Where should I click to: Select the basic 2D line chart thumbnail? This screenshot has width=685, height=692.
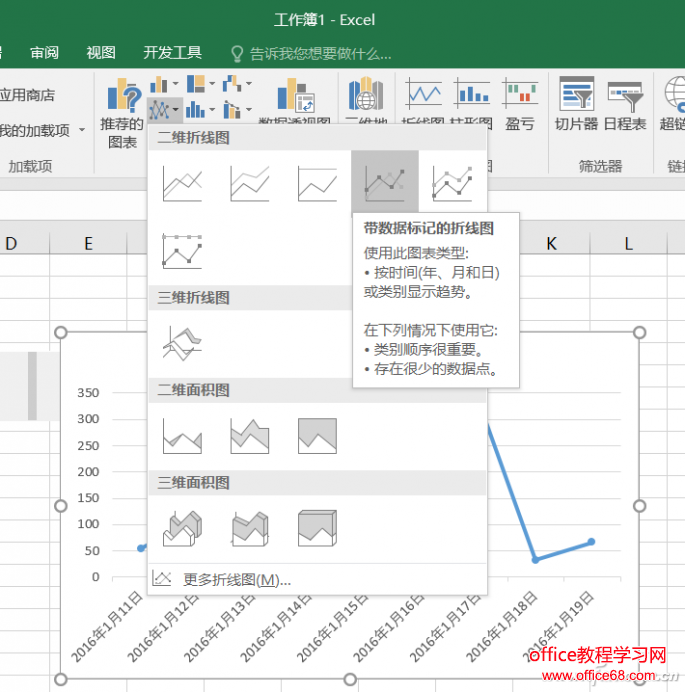click(x=182, y=183)
